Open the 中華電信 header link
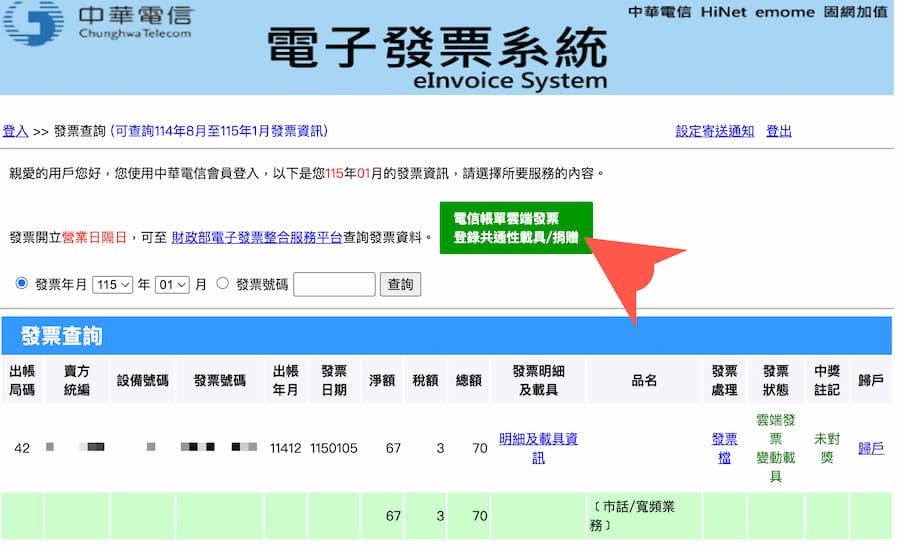 click(660, 12)
